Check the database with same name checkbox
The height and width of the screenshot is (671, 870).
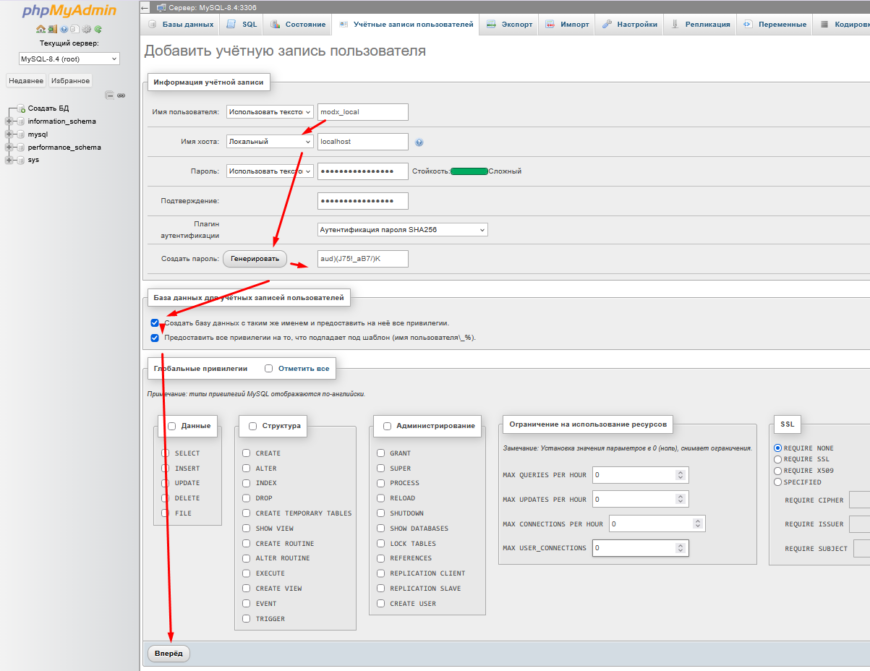[155, 322]
